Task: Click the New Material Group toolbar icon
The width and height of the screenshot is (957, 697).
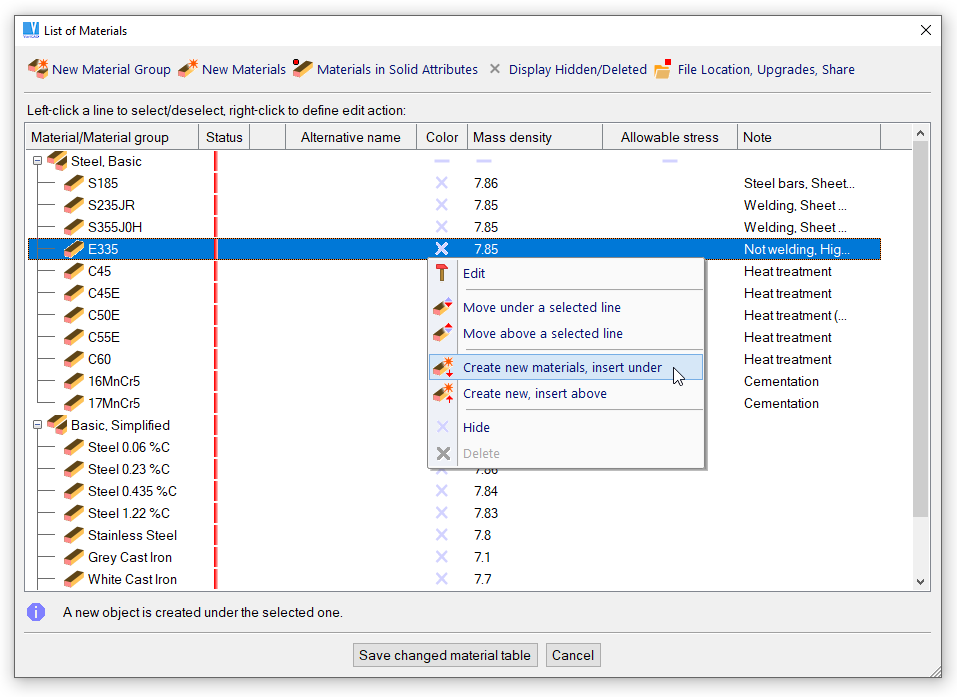Action: click(x=38, y=69)
